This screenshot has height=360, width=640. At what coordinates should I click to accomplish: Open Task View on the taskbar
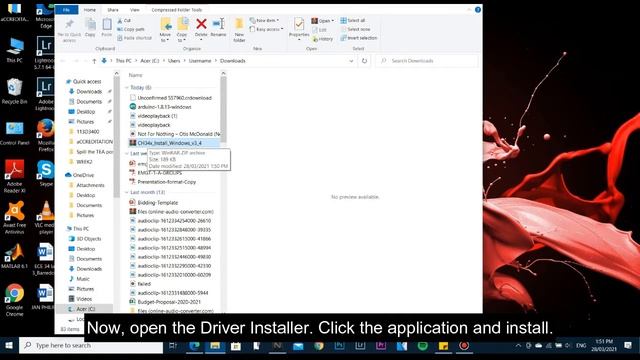click(173, 346)
